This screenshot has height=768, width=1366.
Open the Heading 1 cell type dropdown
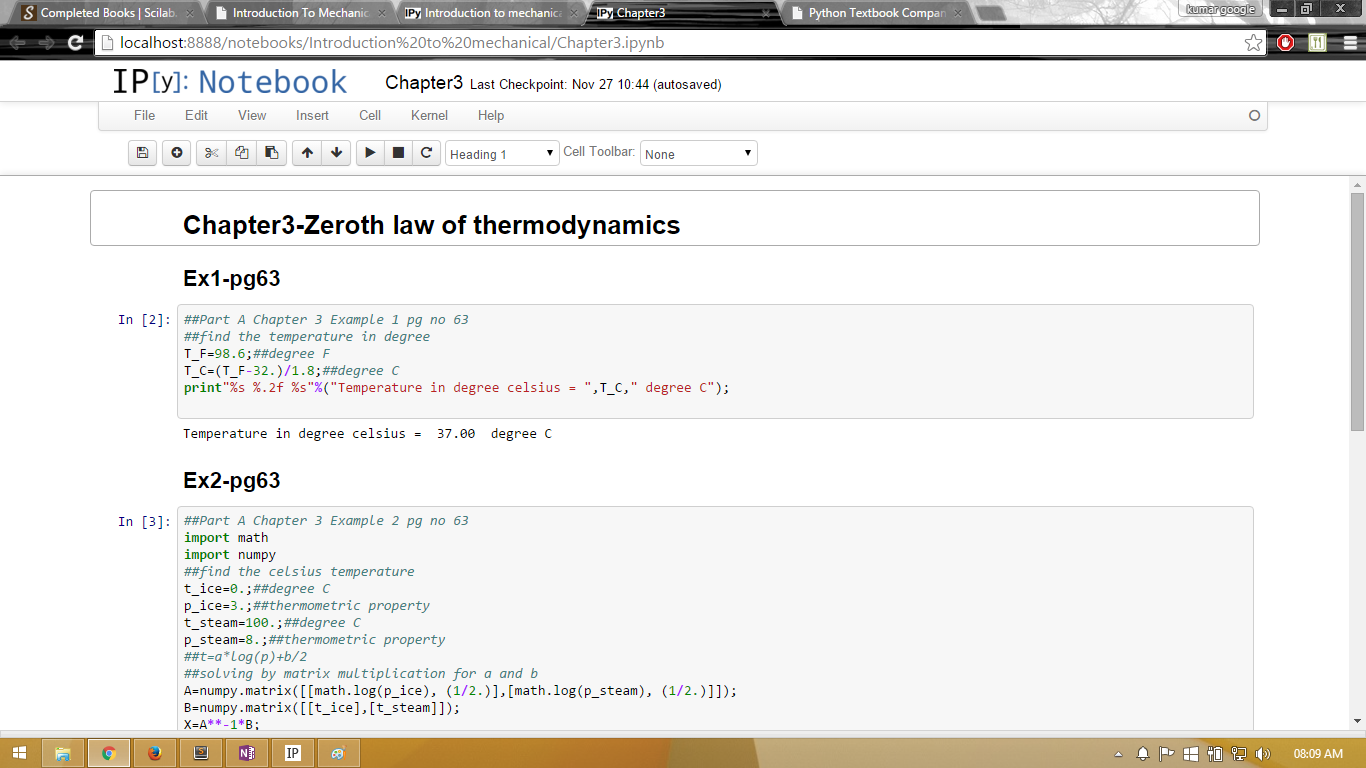point(502,154)
